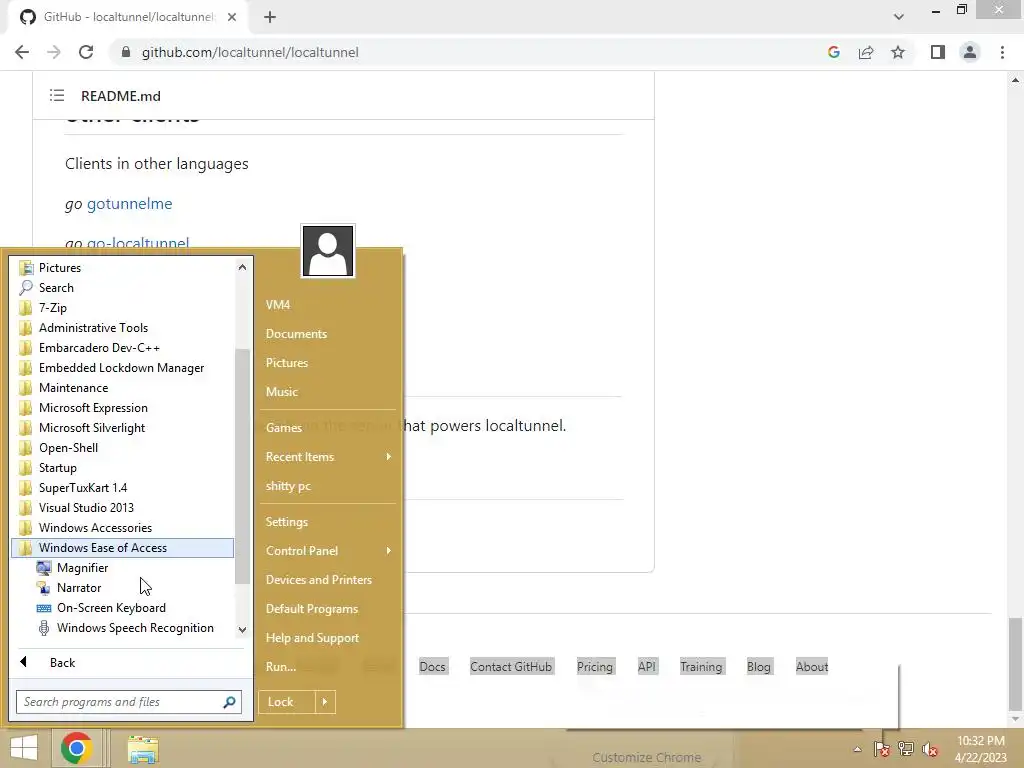The height and width of the screenshot is (768, 1024).
Task: Click the programs list scrollbar thumb
Action: click(x=242, y=466)
